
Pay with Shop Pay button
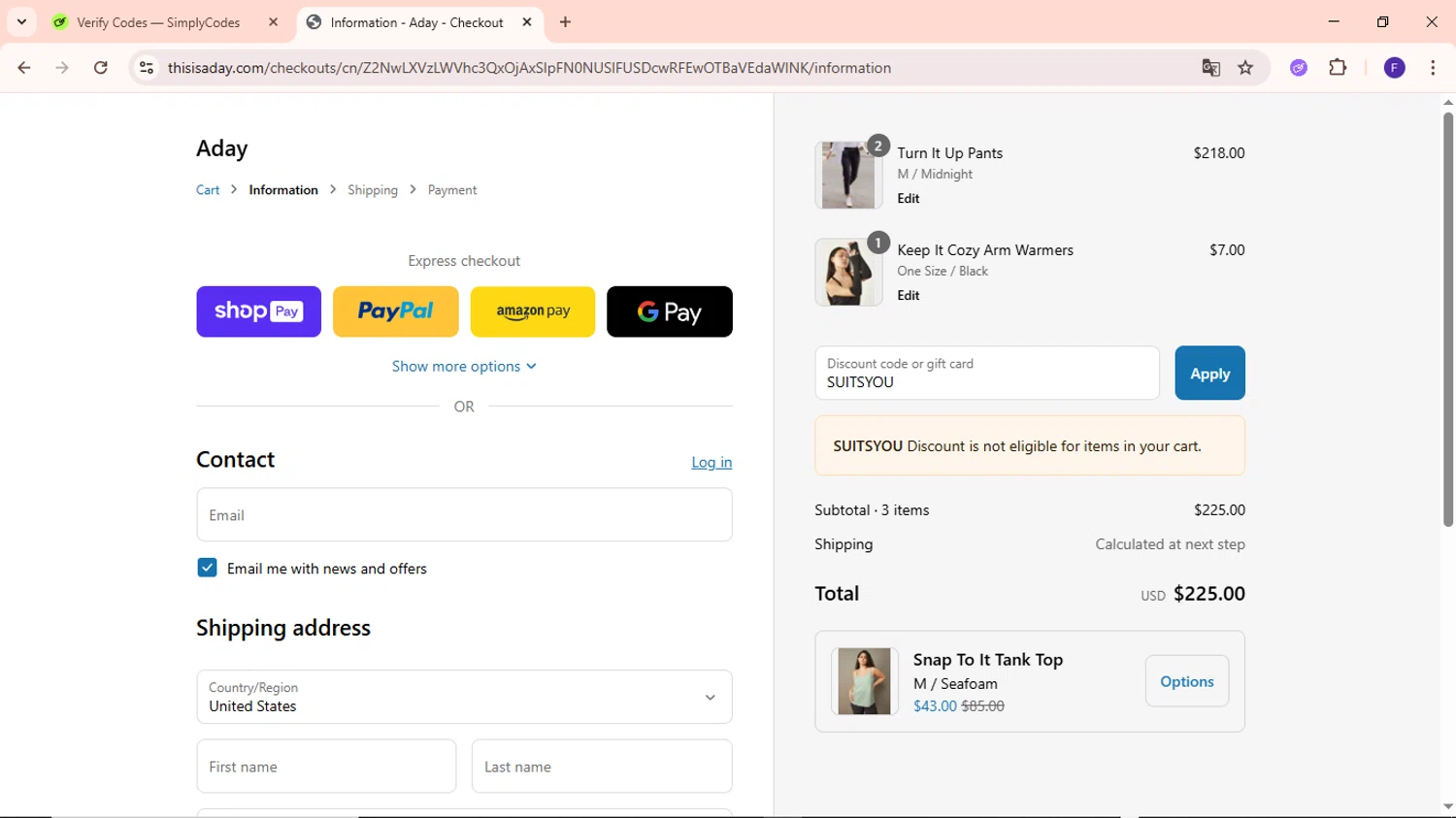click(258, 311)
